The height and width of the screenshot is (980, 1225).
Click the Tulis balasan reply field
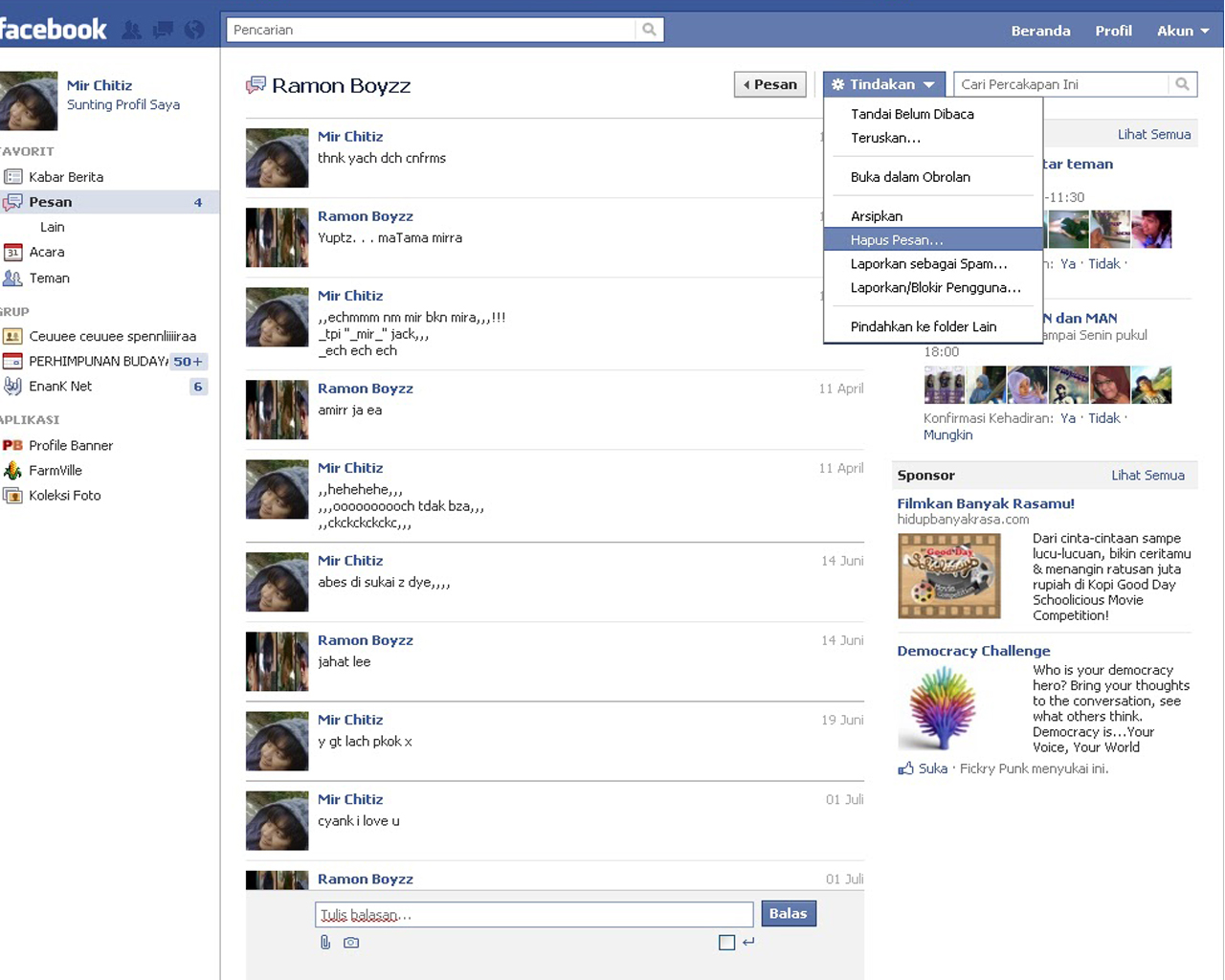click(x=534, y=915)
